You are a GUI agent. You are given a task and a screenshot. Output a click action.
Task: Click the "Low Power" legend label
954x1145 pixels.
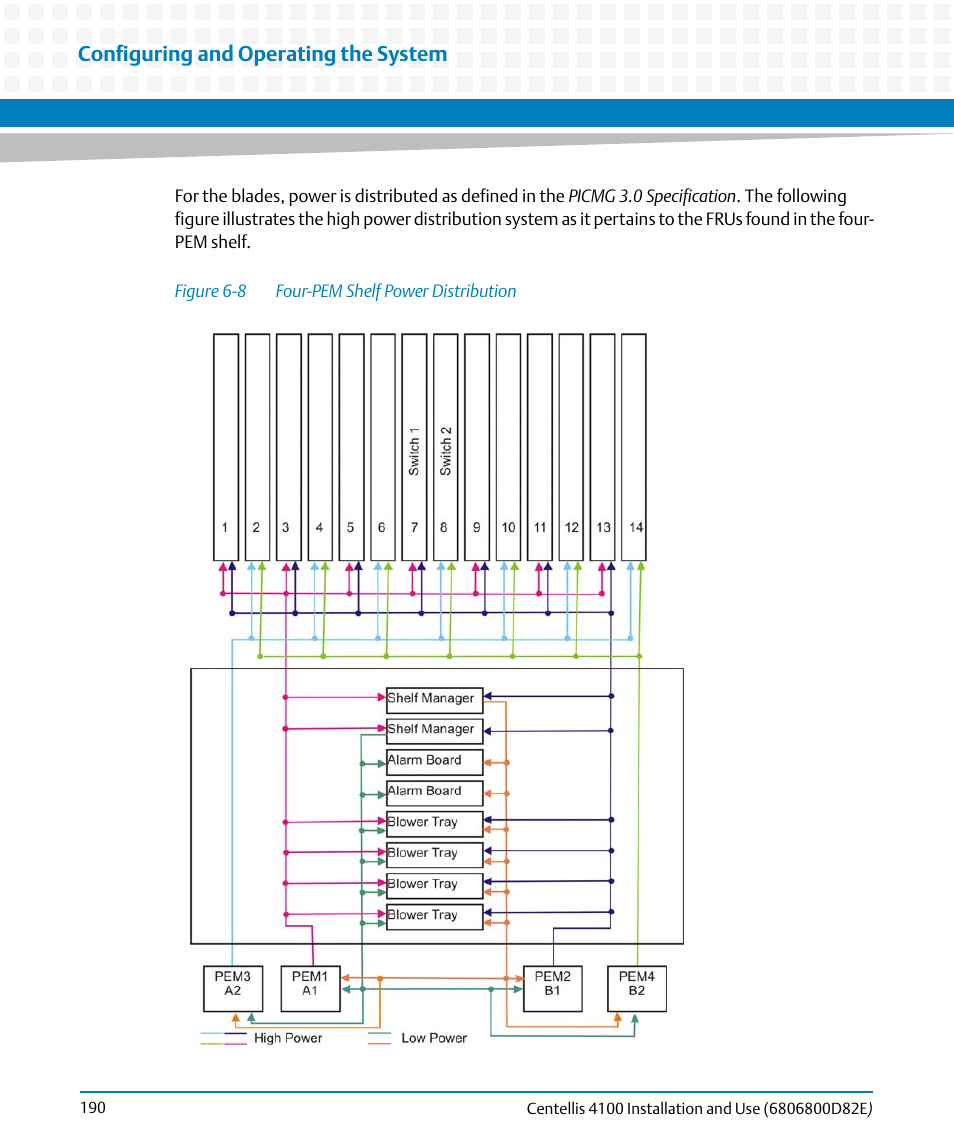pyautogui.click(x=434, y=1038)
